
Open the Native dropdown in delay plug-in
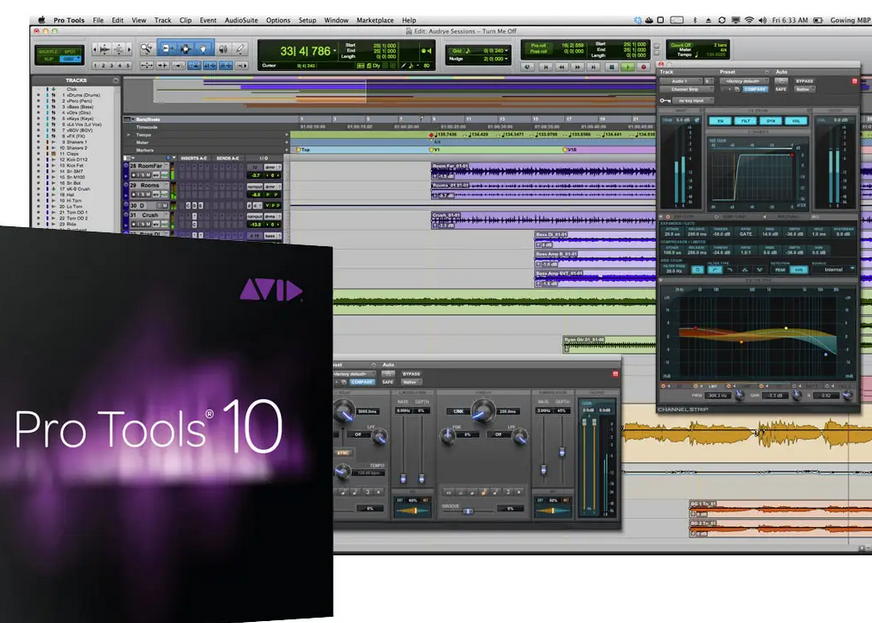pyautogui.click(x=412, y=382)
